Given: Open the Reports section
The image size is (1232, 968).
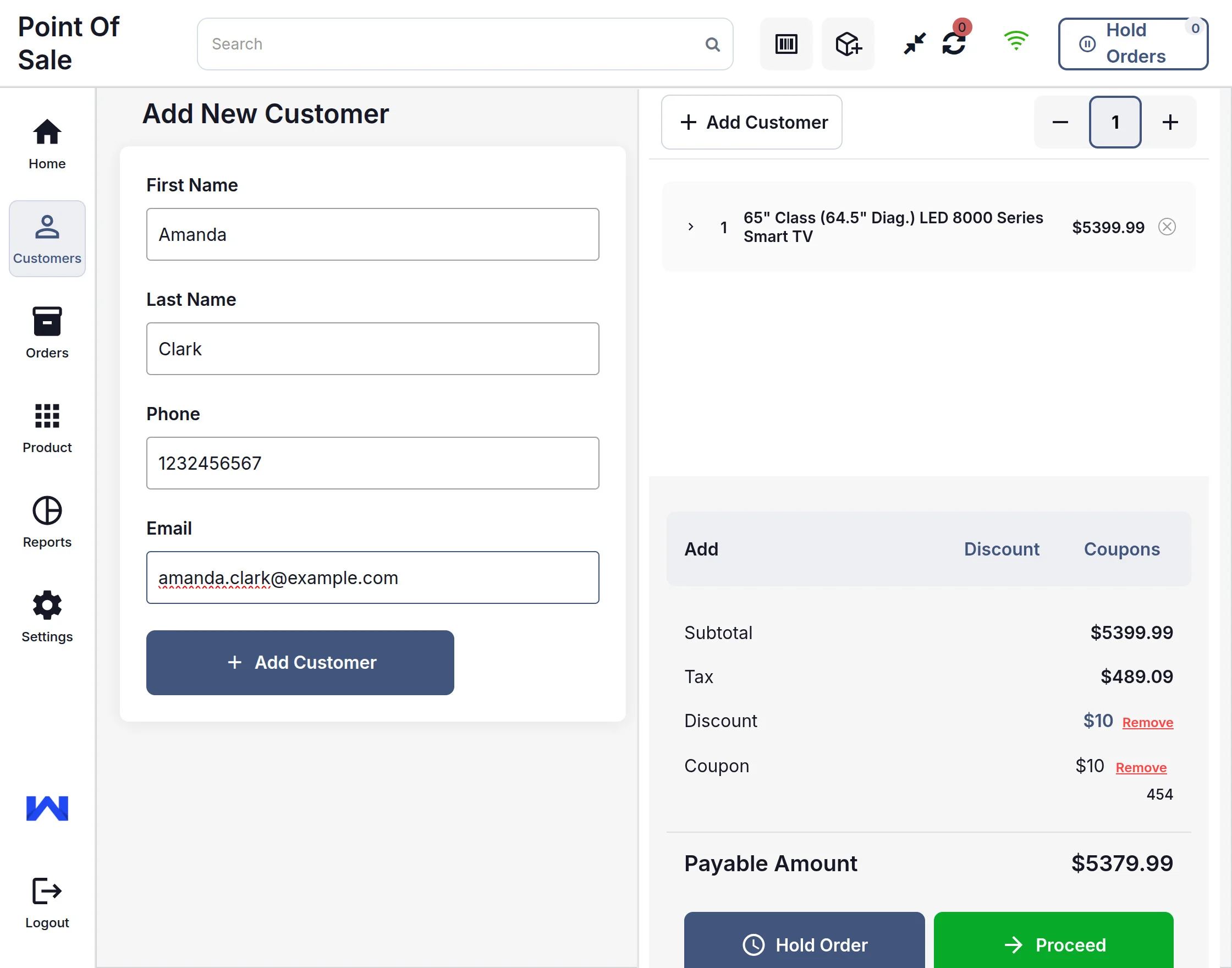Looking at the screenshot, I should (46, 522).
